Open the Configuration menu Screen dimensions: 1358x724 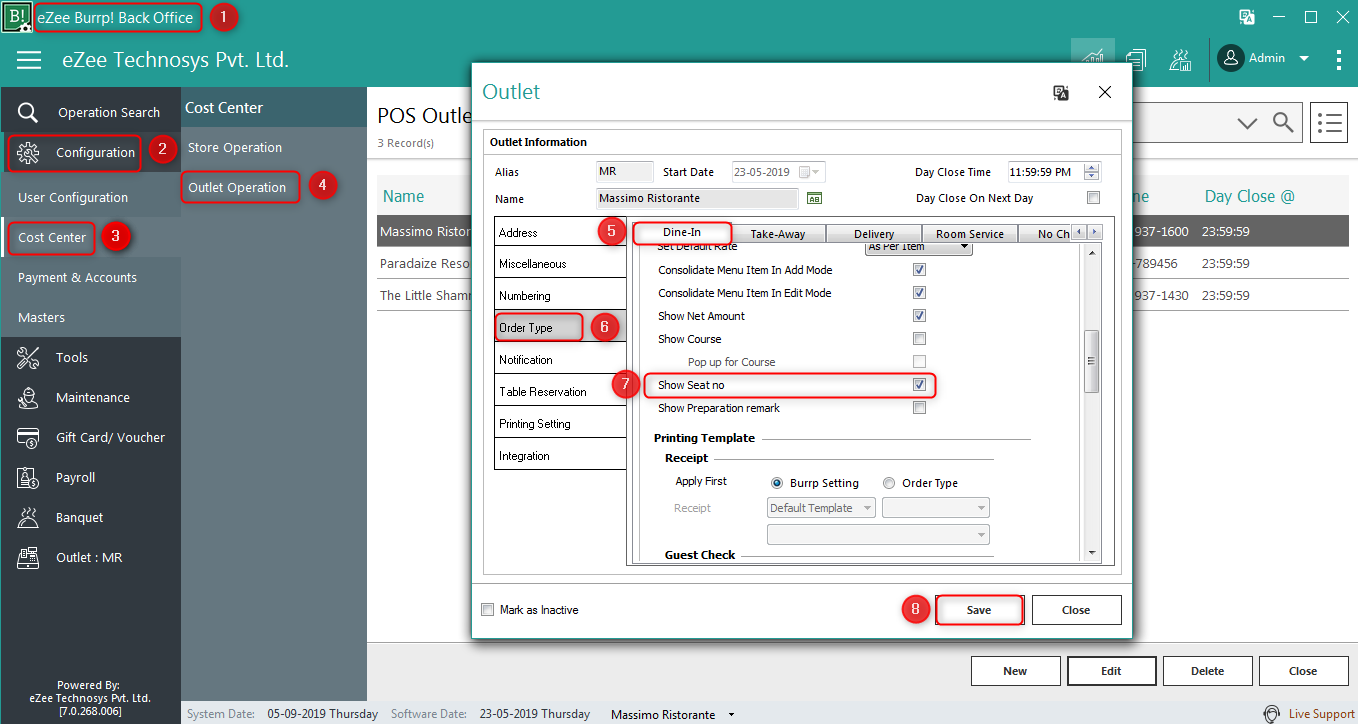pos(90,152)
